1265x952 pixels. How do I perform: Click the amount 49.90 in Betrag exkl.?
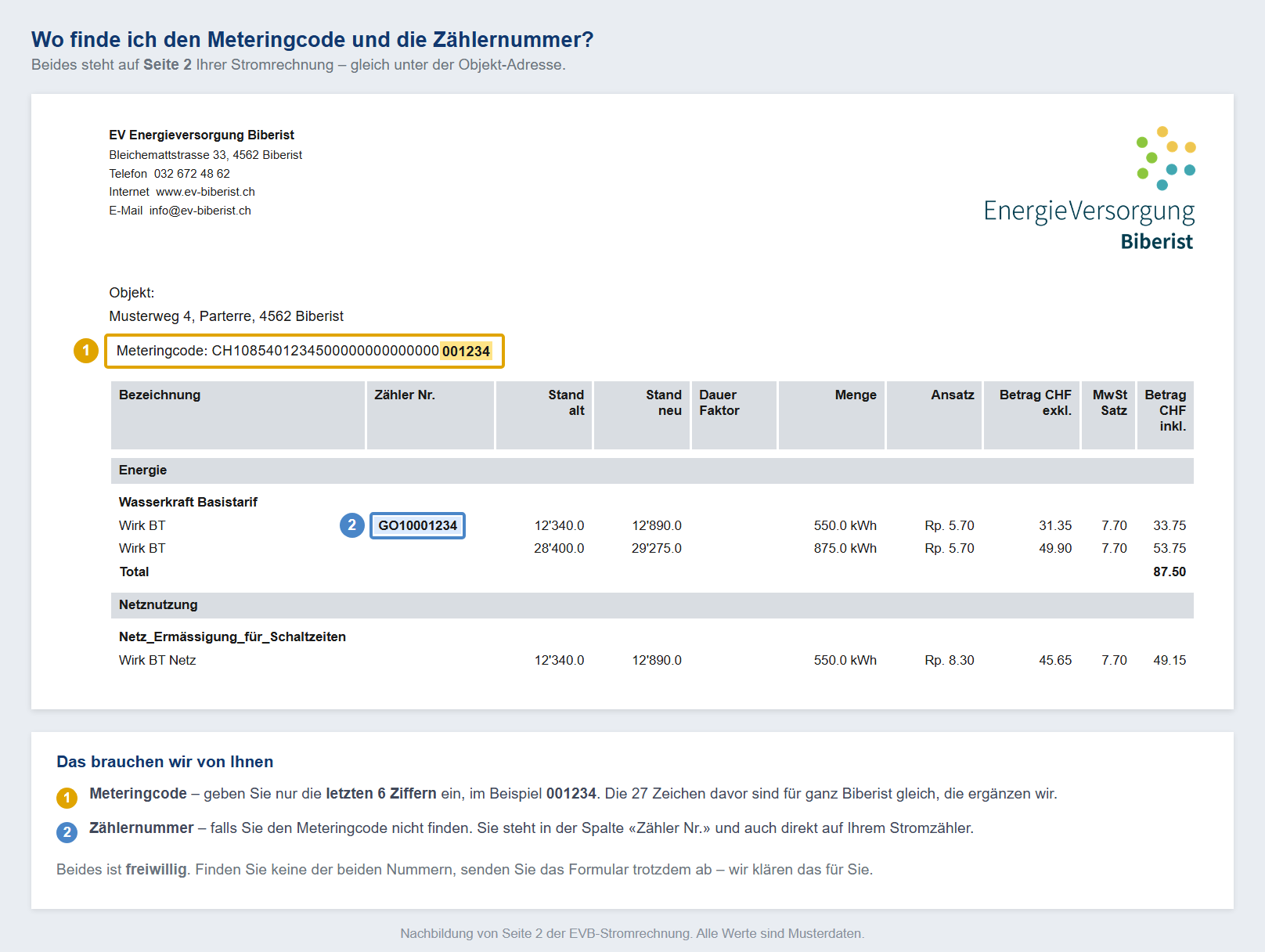tap(1055, 548)
